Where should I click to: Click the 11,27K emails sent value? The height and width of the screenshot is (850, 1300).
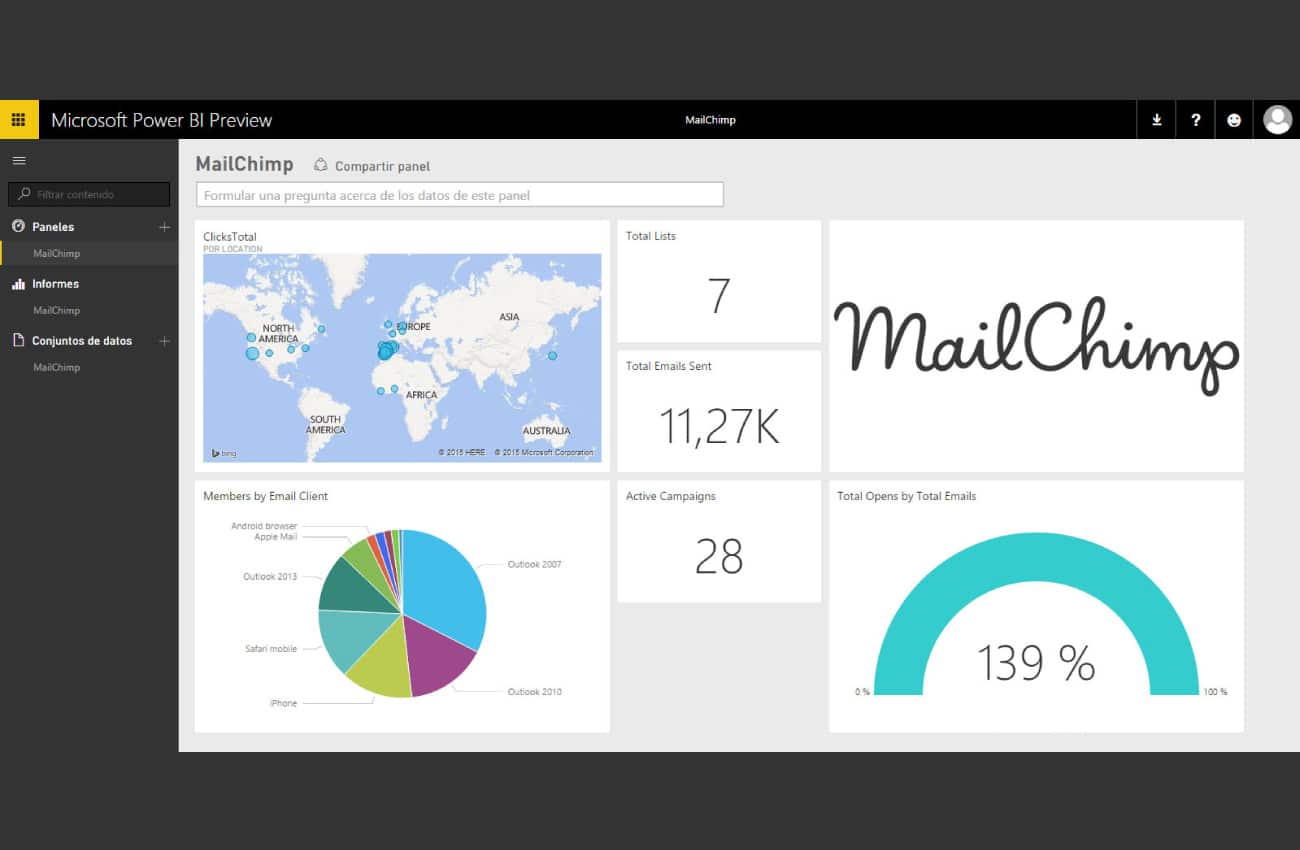click(719, 426)
